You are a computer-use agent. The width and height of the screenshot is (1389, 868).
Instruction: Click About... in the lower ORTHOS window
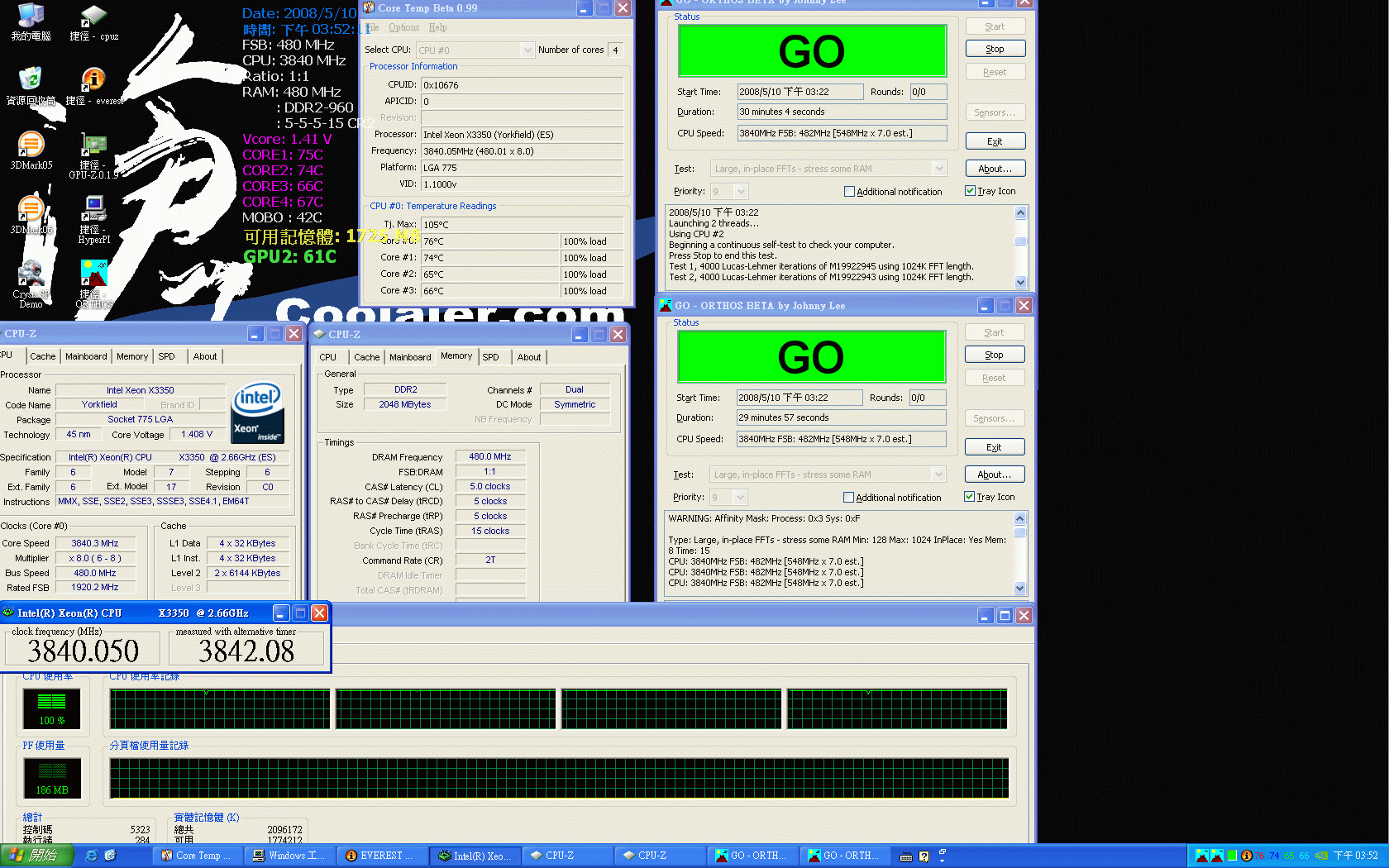pos(995,475)
